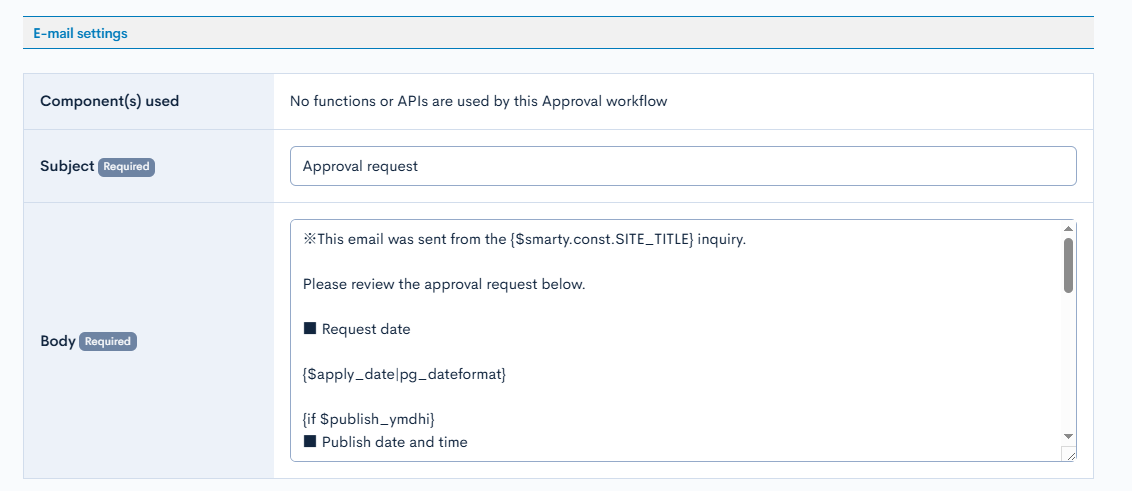Click the Component(s) used label
Viewport: 1132px width, 491px height.
110,101
